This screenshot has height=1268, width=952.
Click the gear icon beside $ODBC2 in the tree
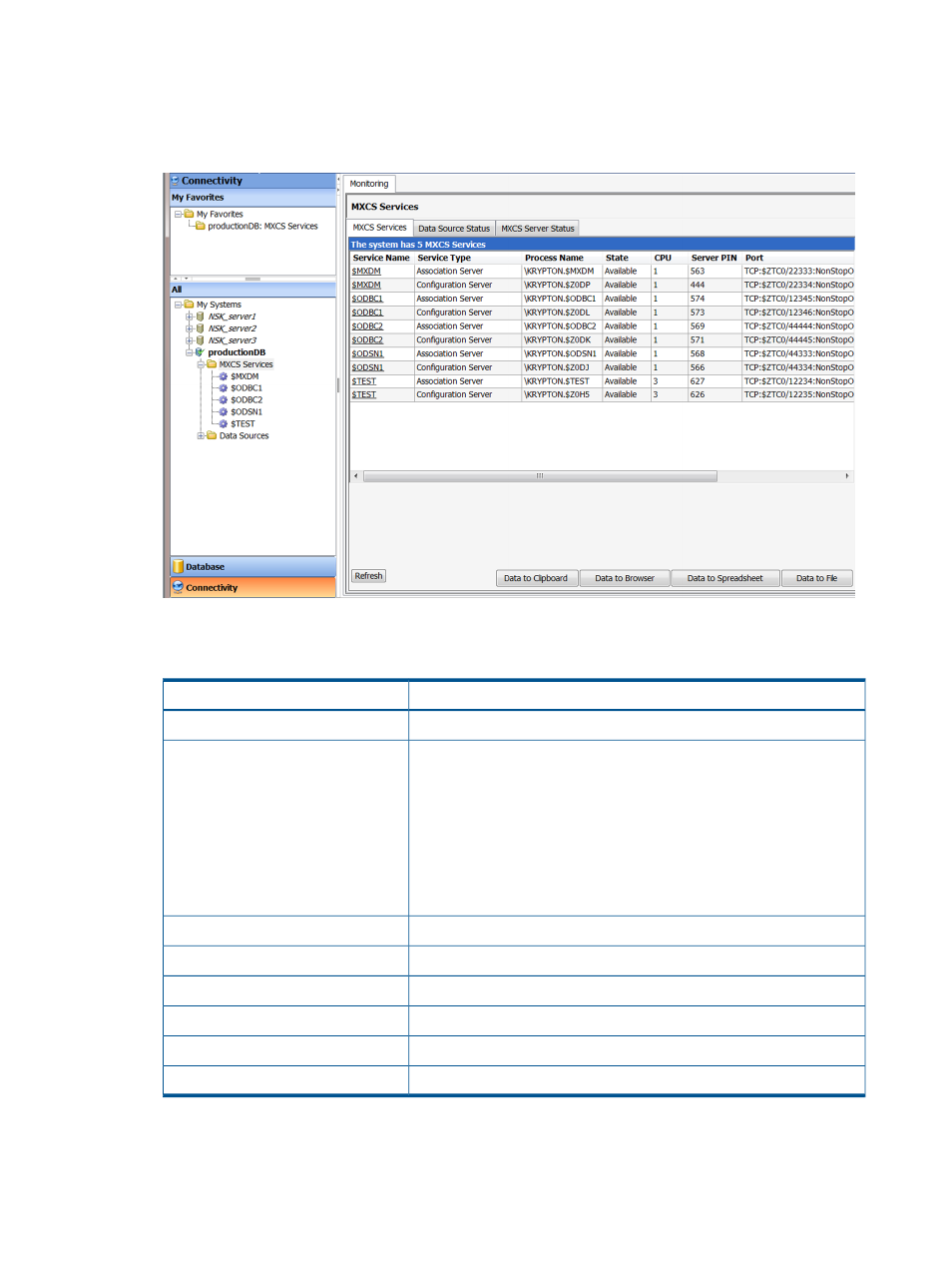click(224, 400)
